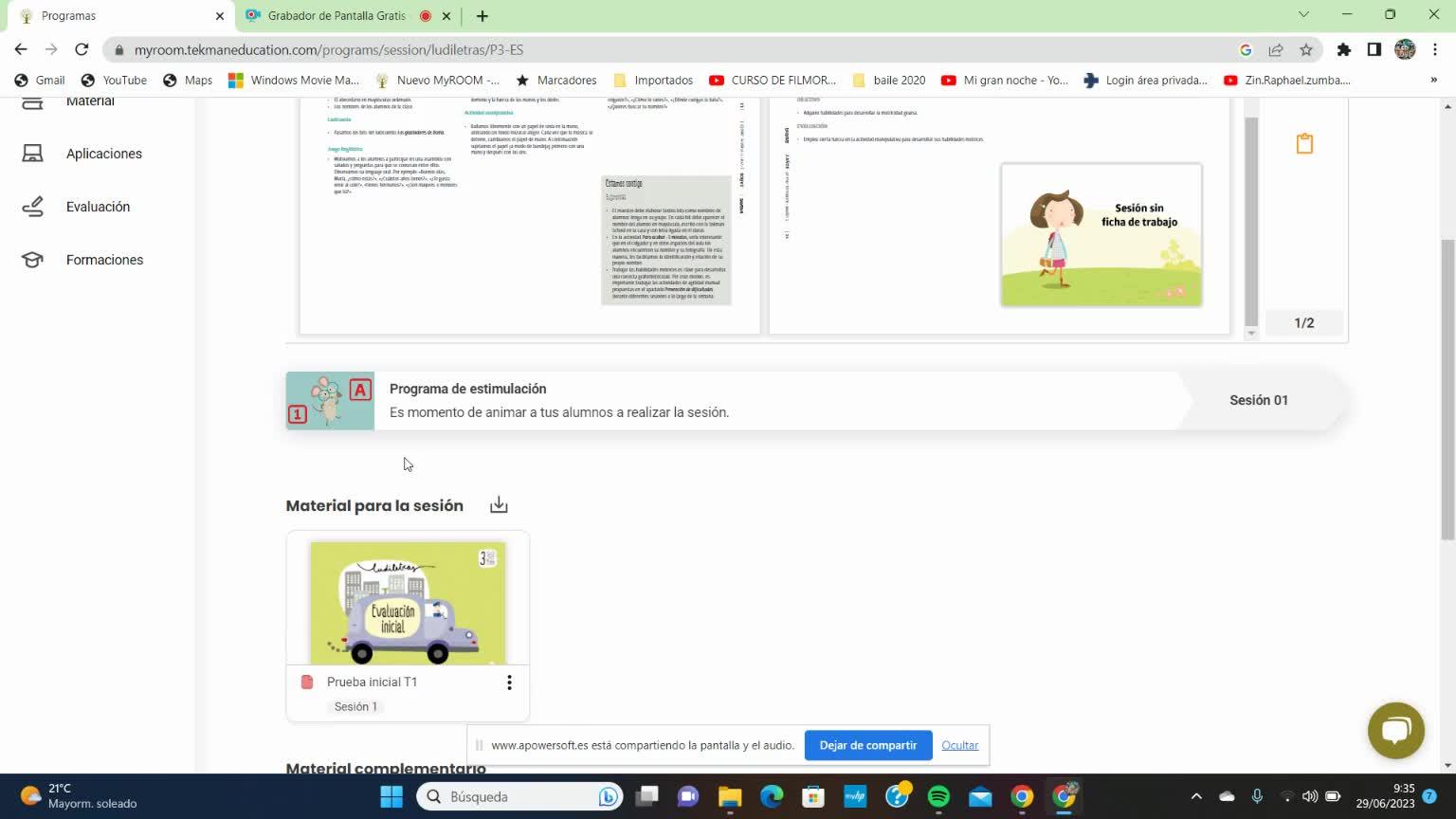Open the Gmail bookmark
The width and height of the screenshot is (1456, 819).
point(40,81)
